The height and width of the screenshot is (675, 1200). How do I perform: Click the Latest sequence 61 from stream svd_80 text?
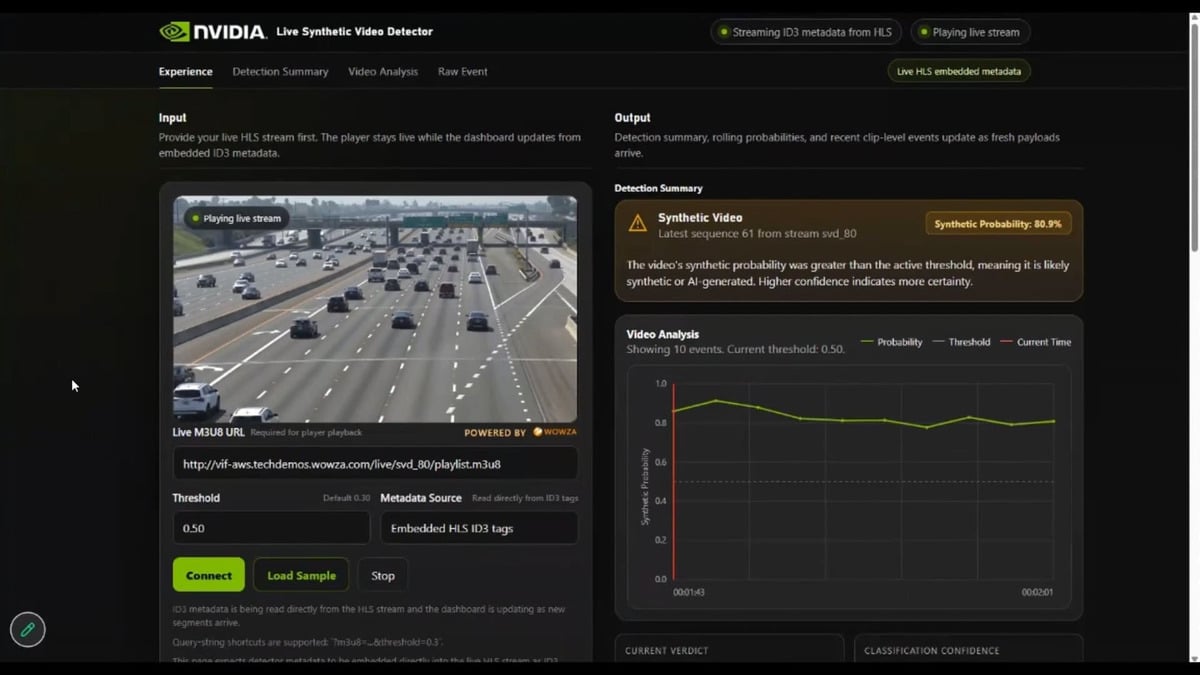(757, 233)
